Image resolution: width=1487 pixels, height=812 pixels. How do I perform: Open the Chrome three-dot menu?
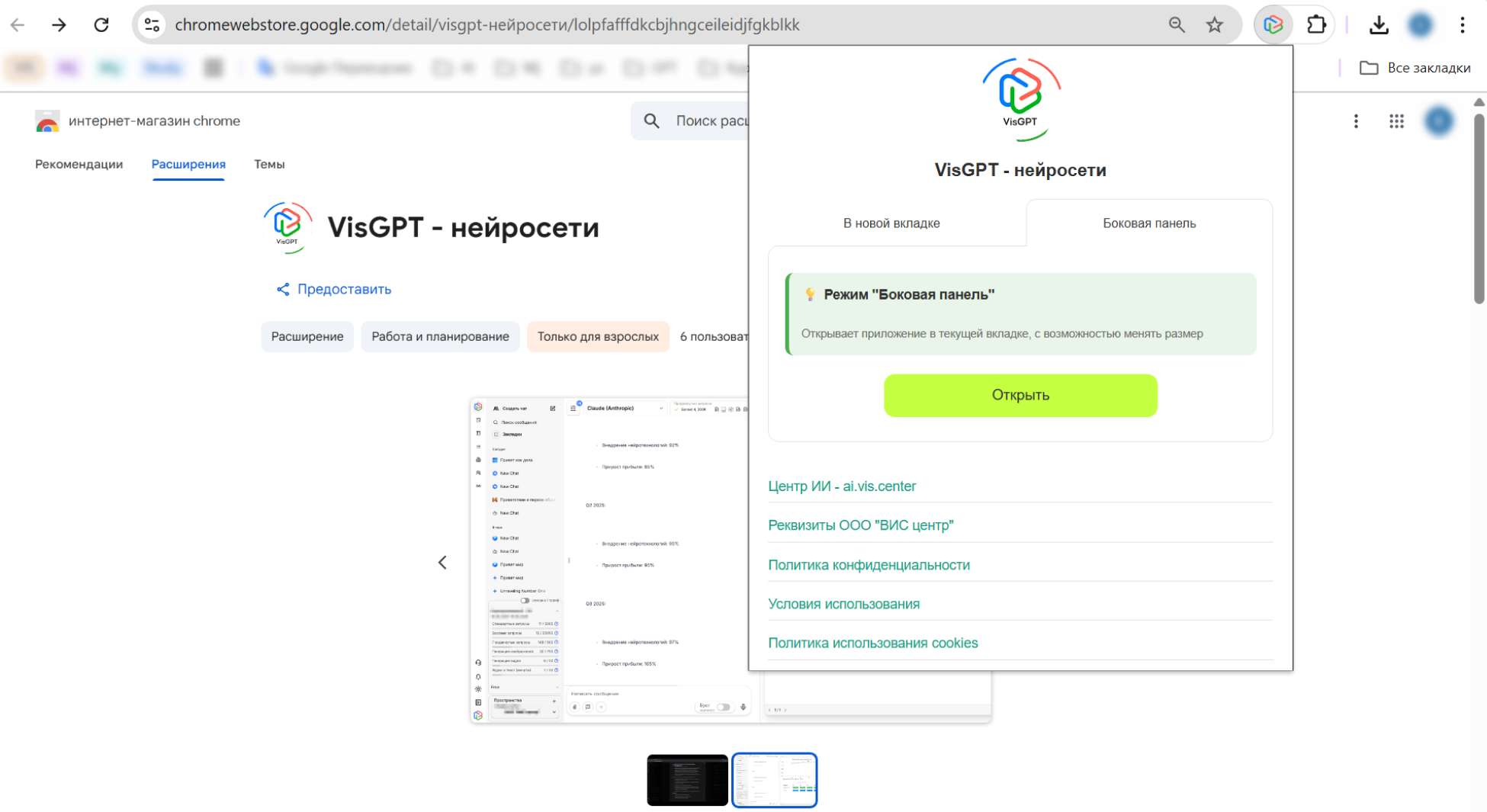pos(1463,25)
